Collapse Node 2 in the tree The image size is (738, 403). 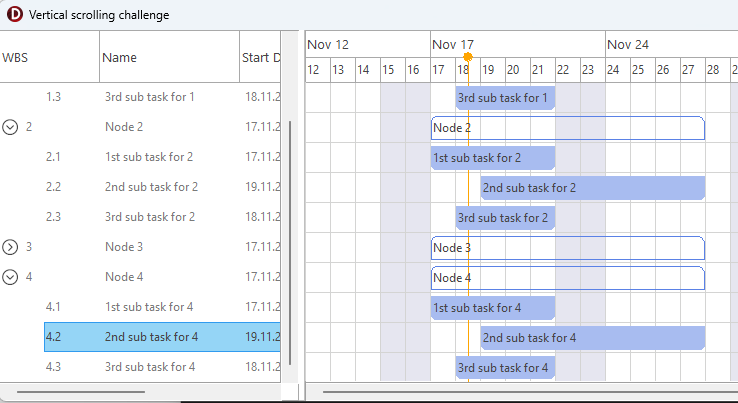(11, 127)
